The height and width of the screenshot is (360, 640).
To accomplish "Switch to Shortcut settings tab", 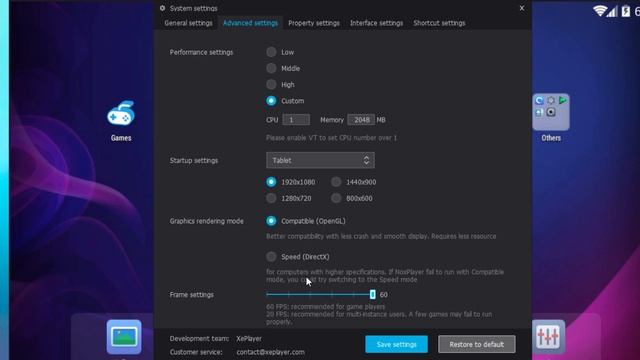I will click(439, 23).
